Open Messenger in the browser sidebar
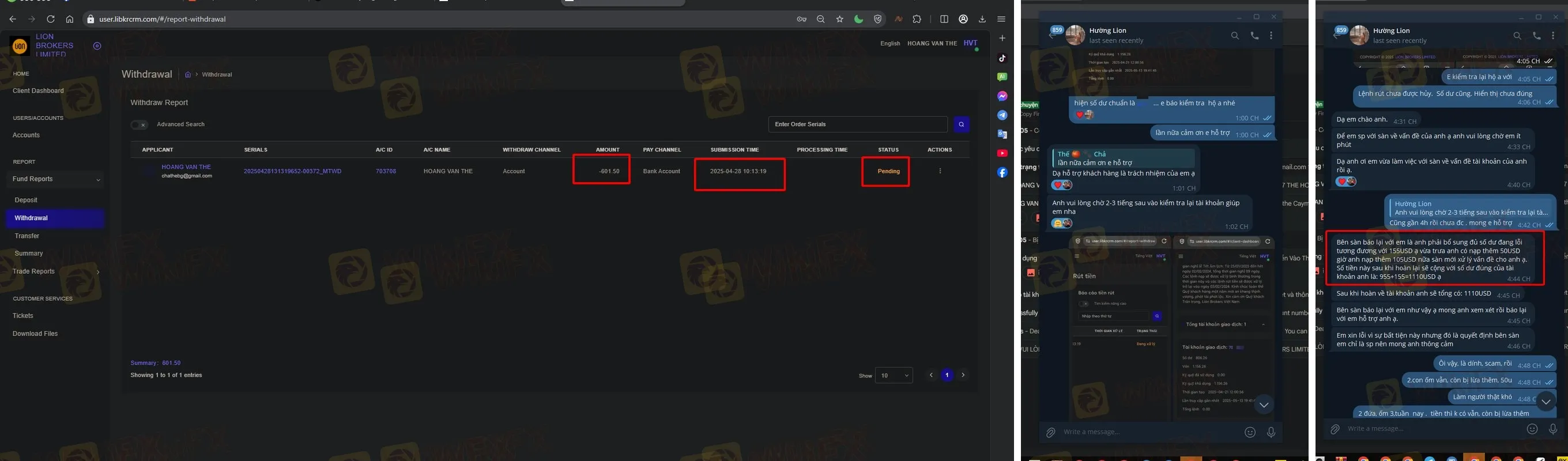This screenshot has height=461, width=1568. (x=1002, y=96)
